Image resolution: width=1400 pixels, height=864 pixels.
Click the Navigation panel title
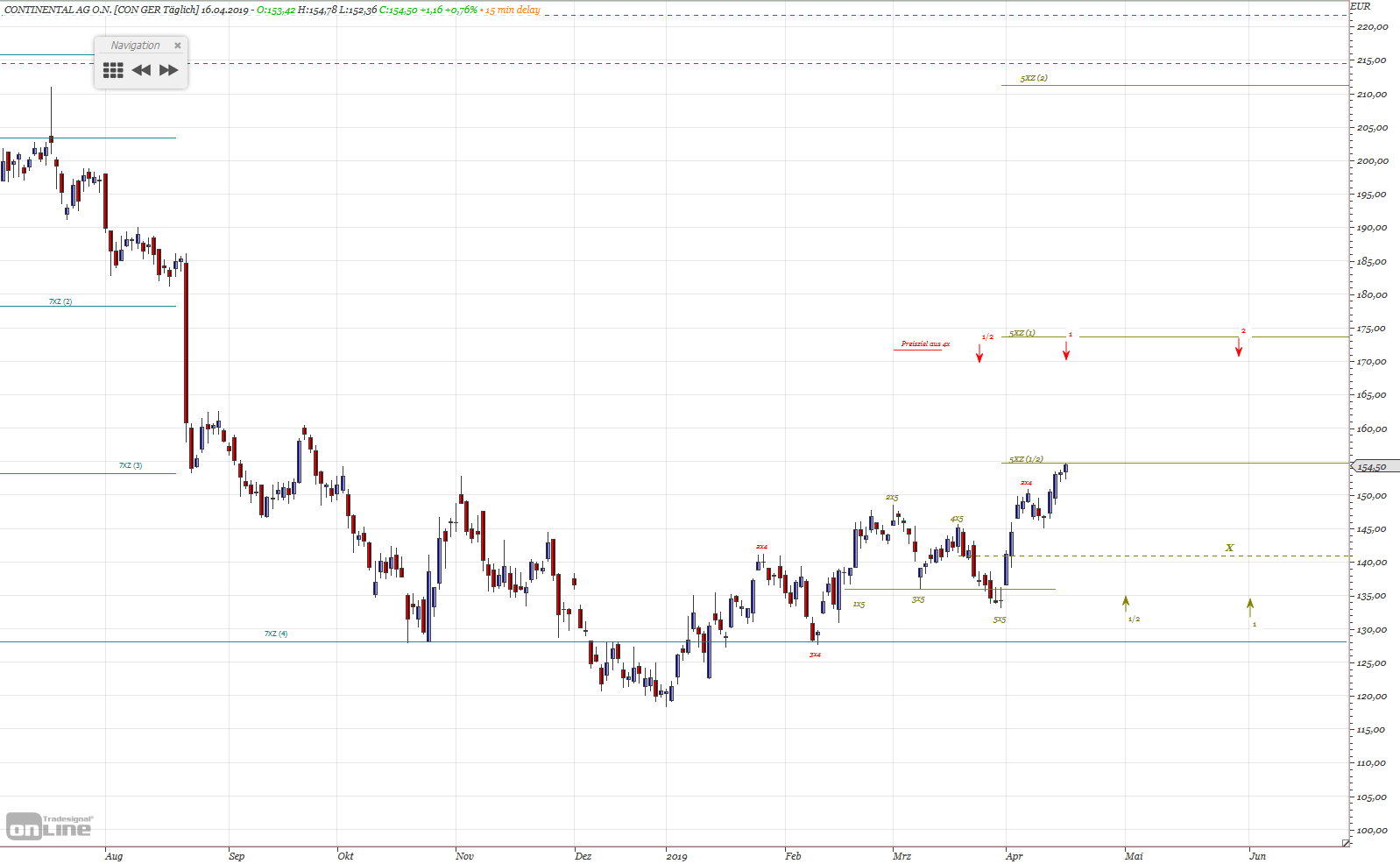[x=135, y=46]
